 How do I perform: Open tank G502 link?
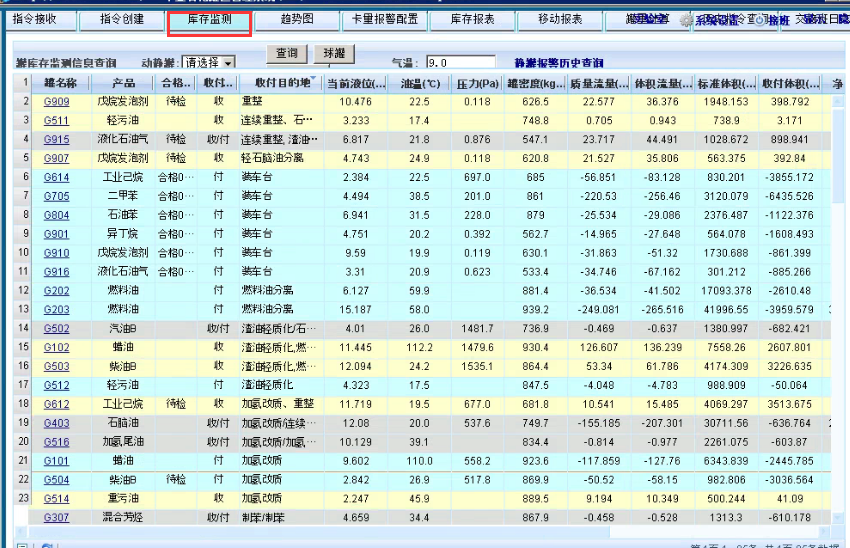tap(56, 329)
